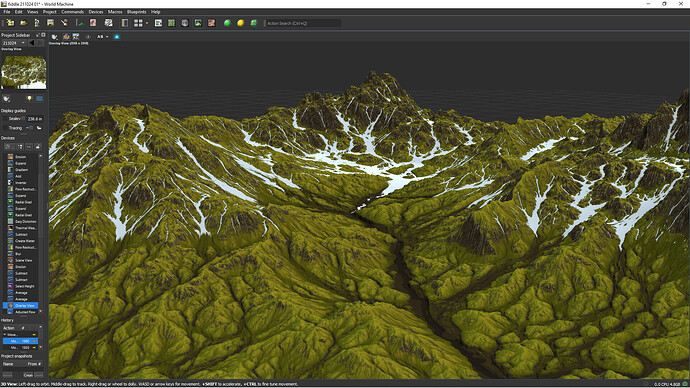Click the viewport lighting image icon

66,37
